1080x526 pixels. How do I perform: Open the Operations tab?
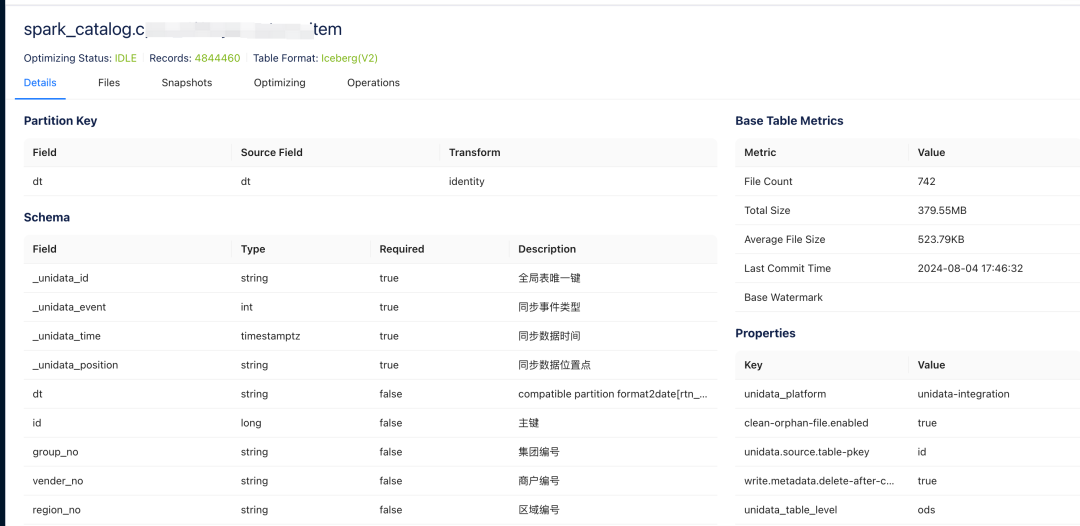373,83
